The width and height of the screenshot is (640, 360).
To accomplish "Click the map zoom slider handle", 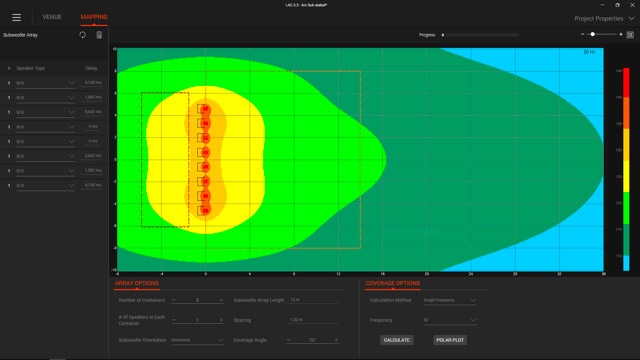I will pyautogui.click(x=593, y=34).
